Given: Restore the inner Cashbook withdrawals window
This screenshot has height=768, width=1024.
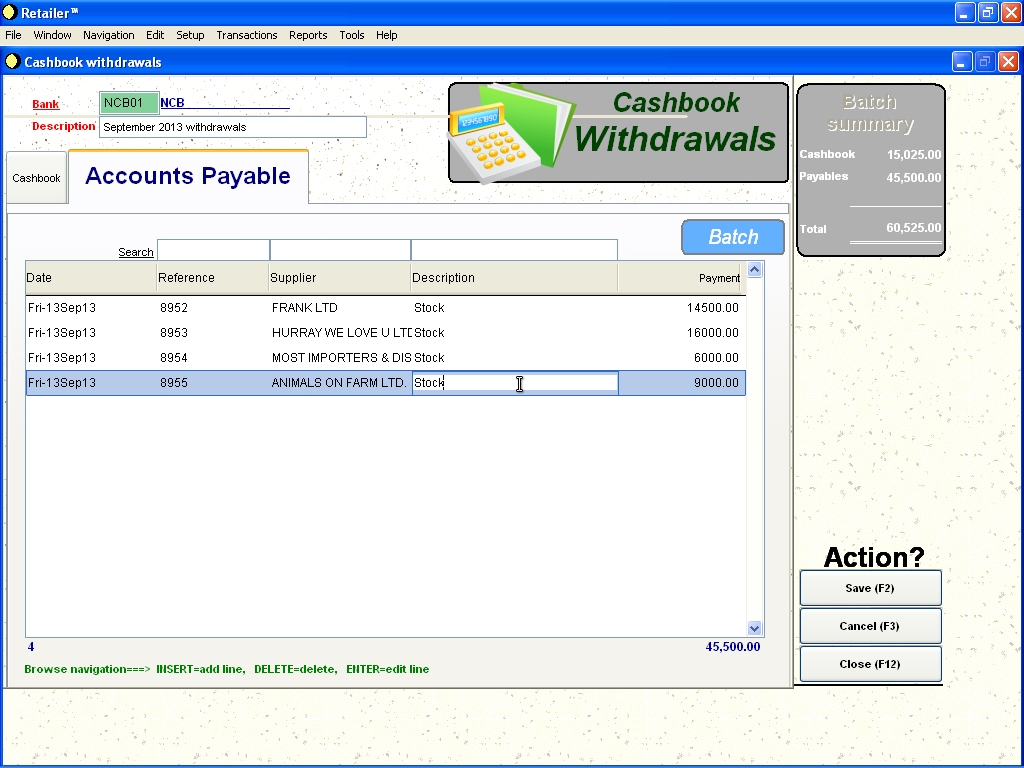Looking at the screenshot, I should point(984,61).
